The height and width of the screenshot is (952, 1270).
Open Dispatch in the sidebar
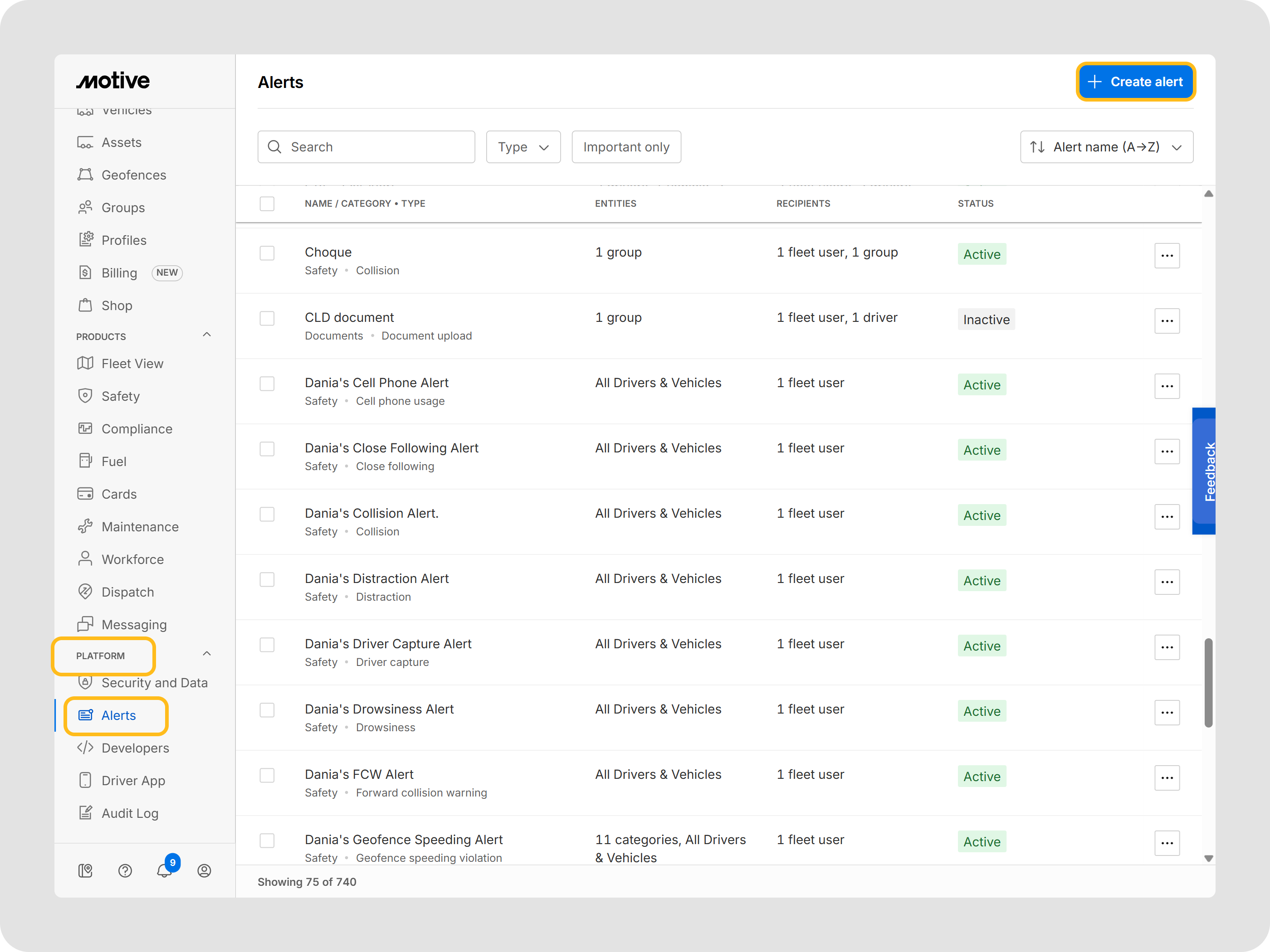[x=127, y=592]
